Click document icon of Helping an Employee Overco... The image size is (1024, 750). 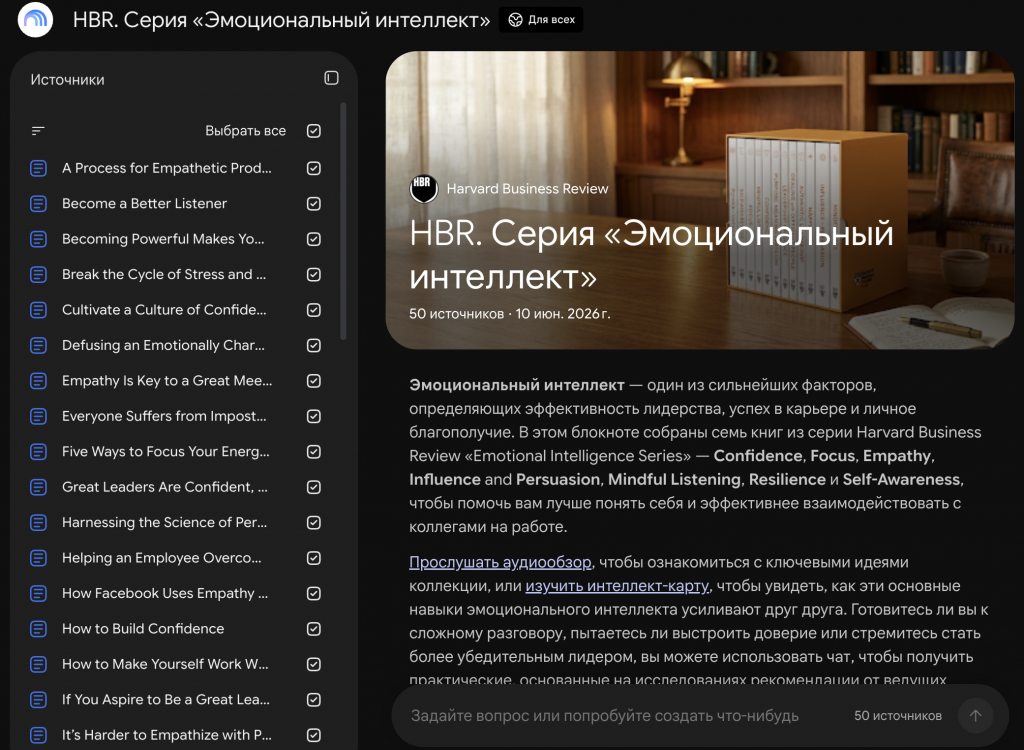(39, 558)
